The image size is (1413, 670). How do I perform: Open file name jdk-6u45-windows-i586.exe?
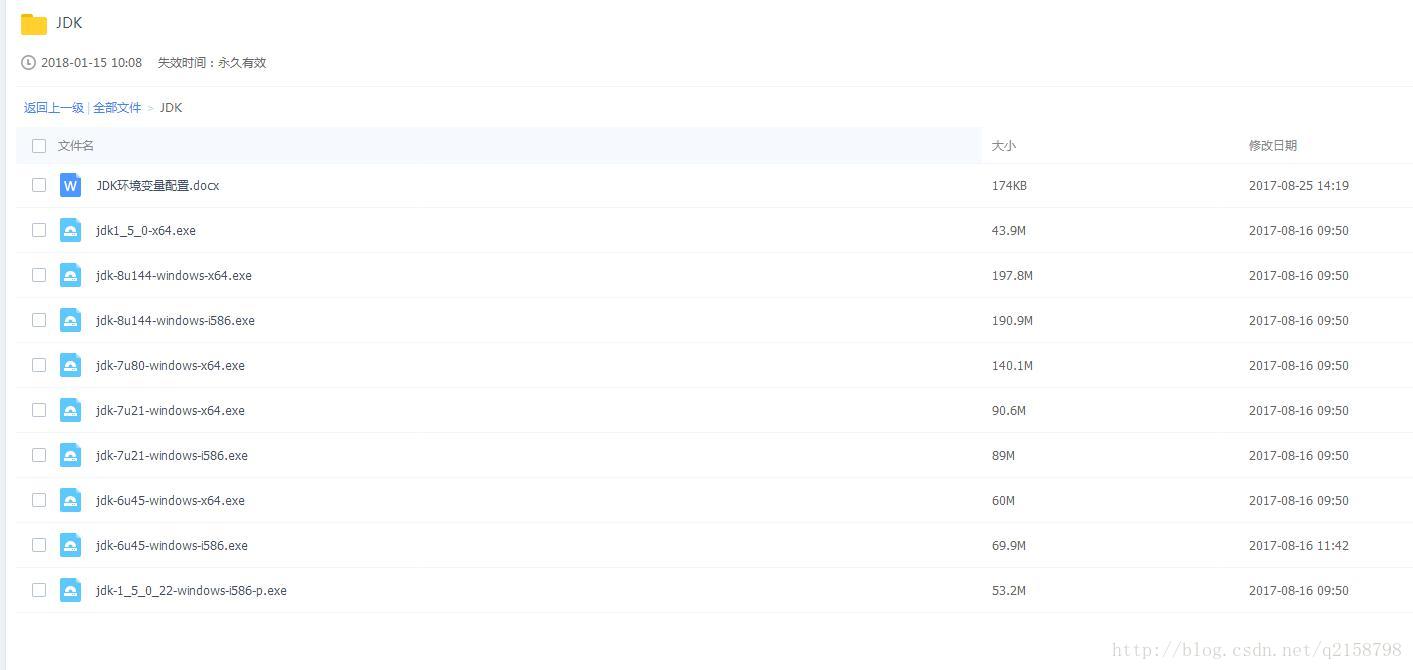172,546
